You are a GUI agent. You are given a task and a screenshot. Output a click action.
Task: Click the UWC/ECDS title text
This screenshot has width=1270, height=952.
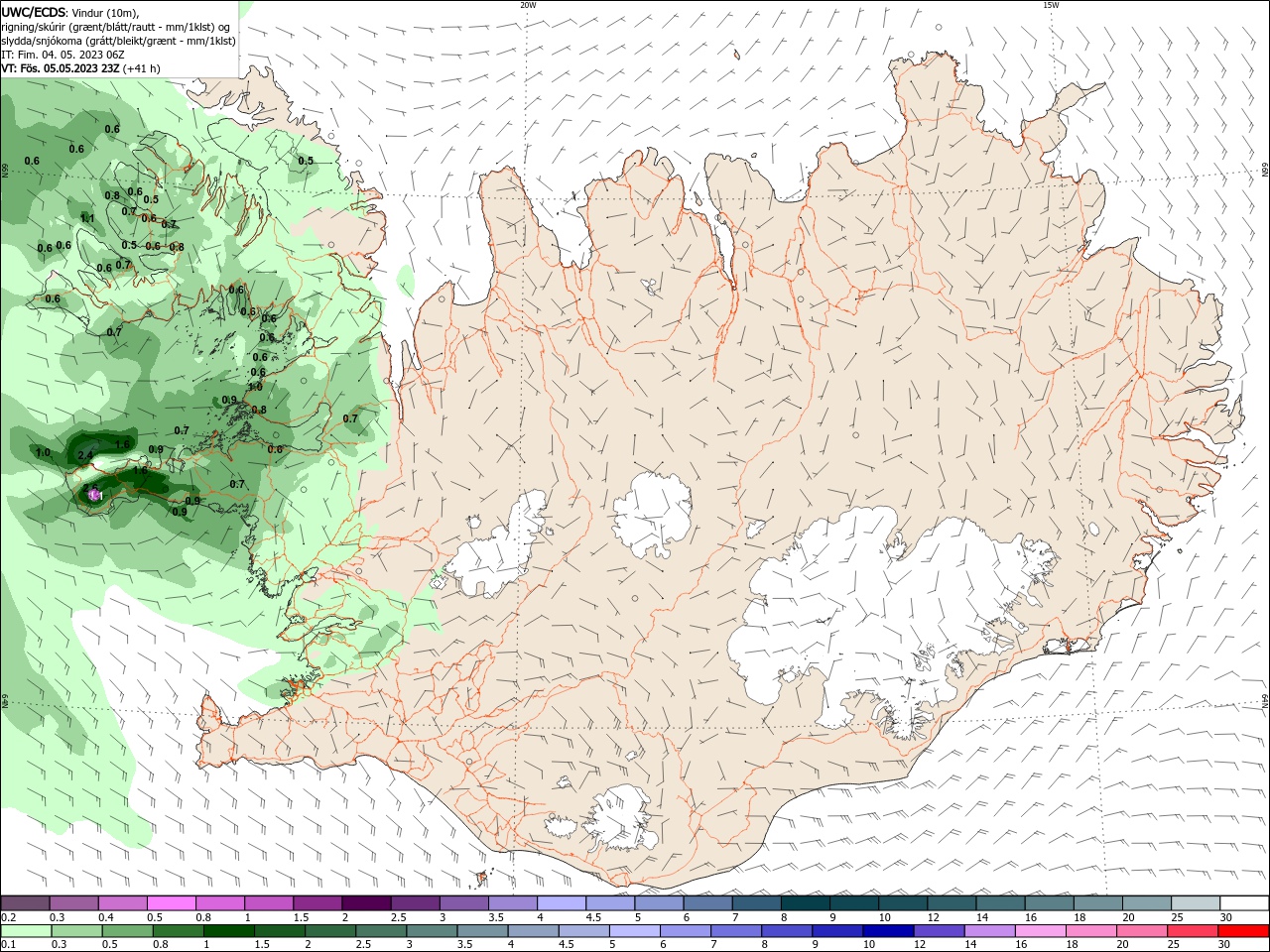coord(35,12)
